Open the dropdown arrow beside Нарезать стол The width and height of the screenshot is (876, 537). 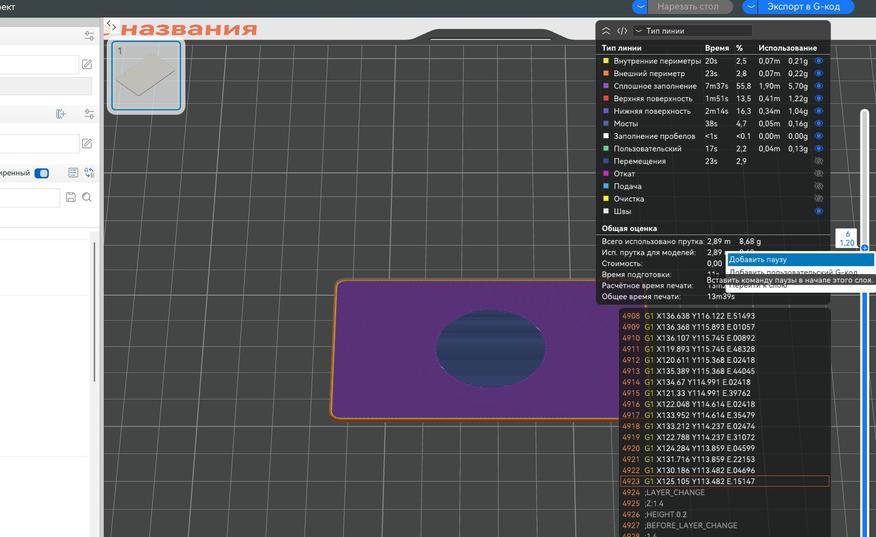(x=640, y=6)
